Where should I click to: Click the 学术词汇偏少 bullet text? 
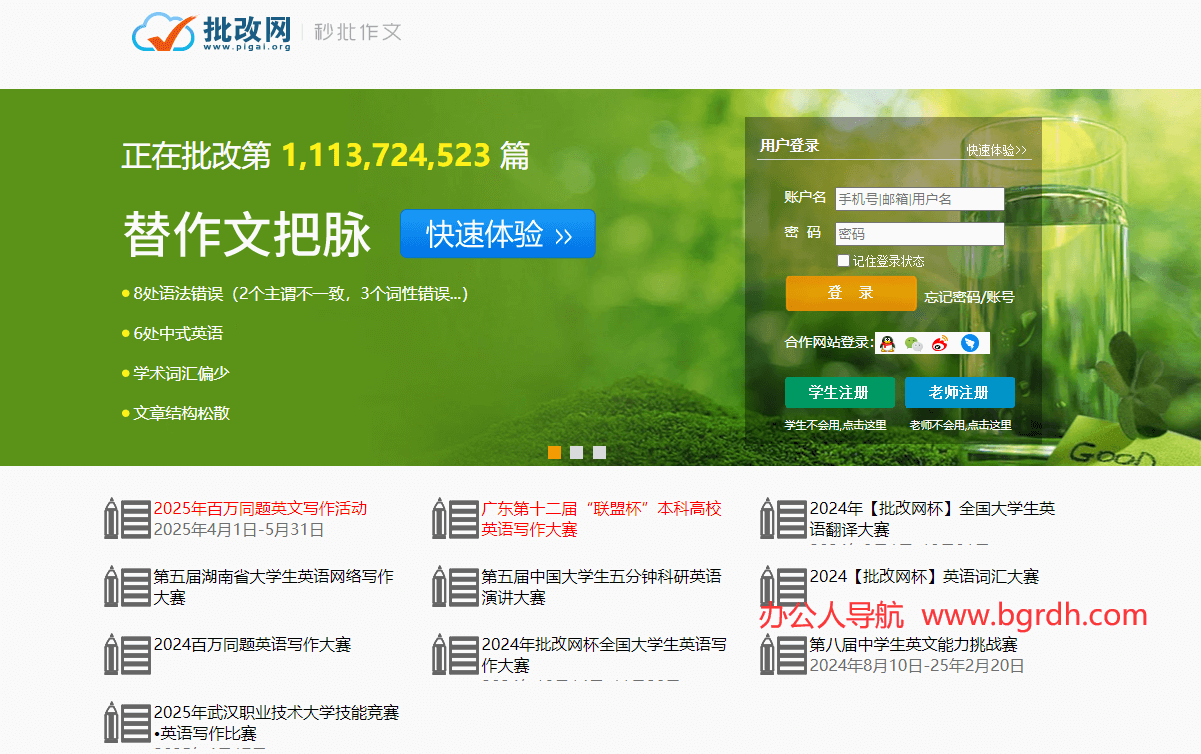coord(181,373)
